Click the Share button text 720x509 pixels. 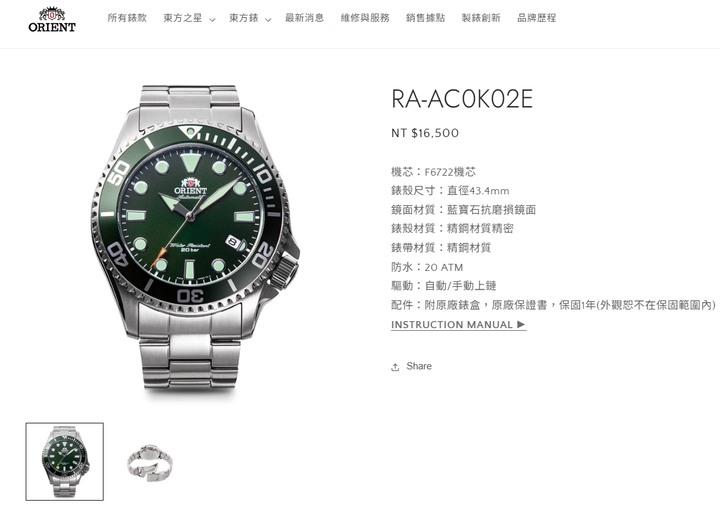[419, 366]
